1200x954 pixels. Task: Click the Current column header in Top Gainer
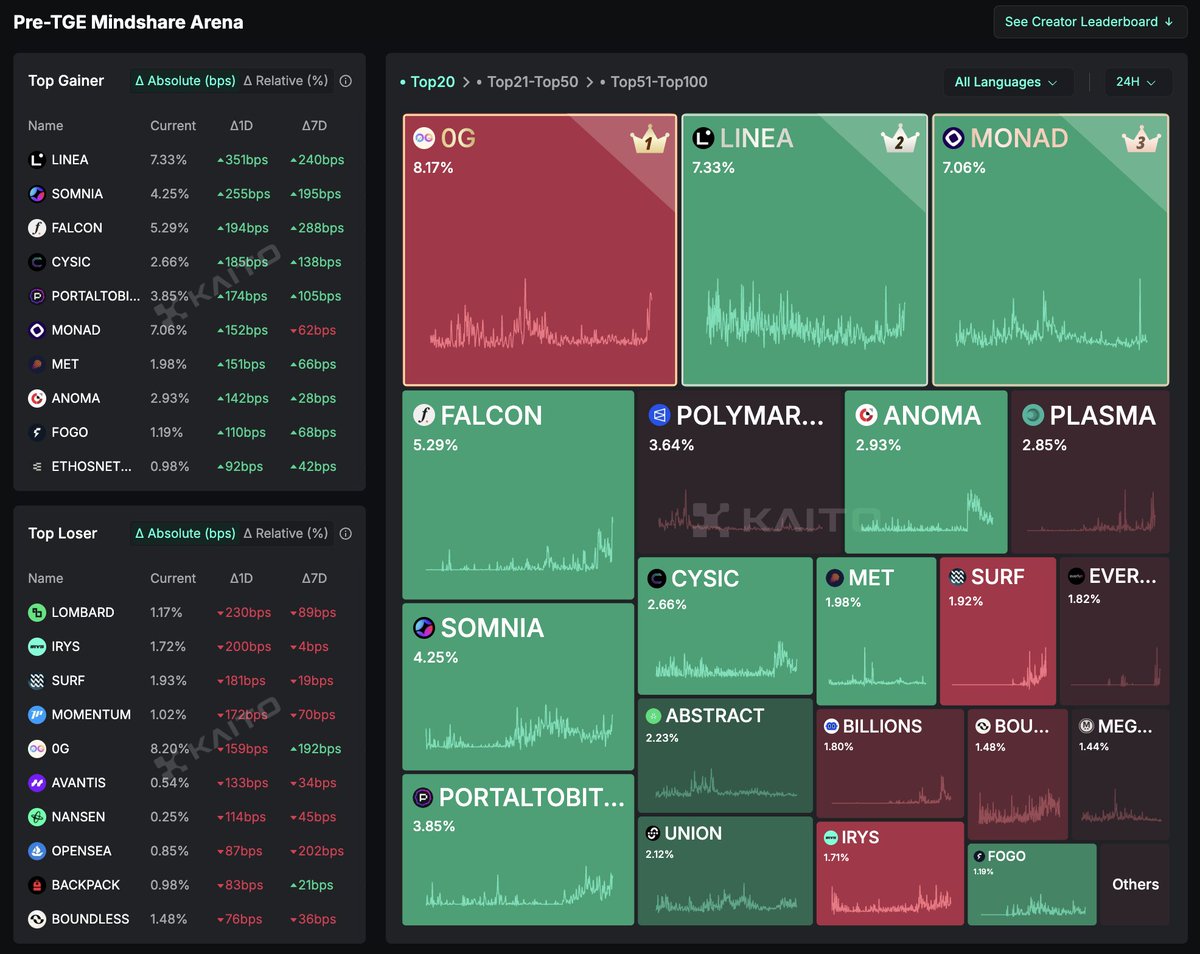tap(173, 126)
